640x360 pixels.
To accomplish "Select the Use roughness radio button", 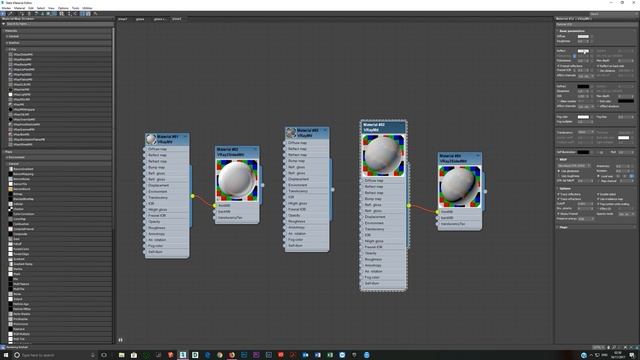I will click(559, 176).
